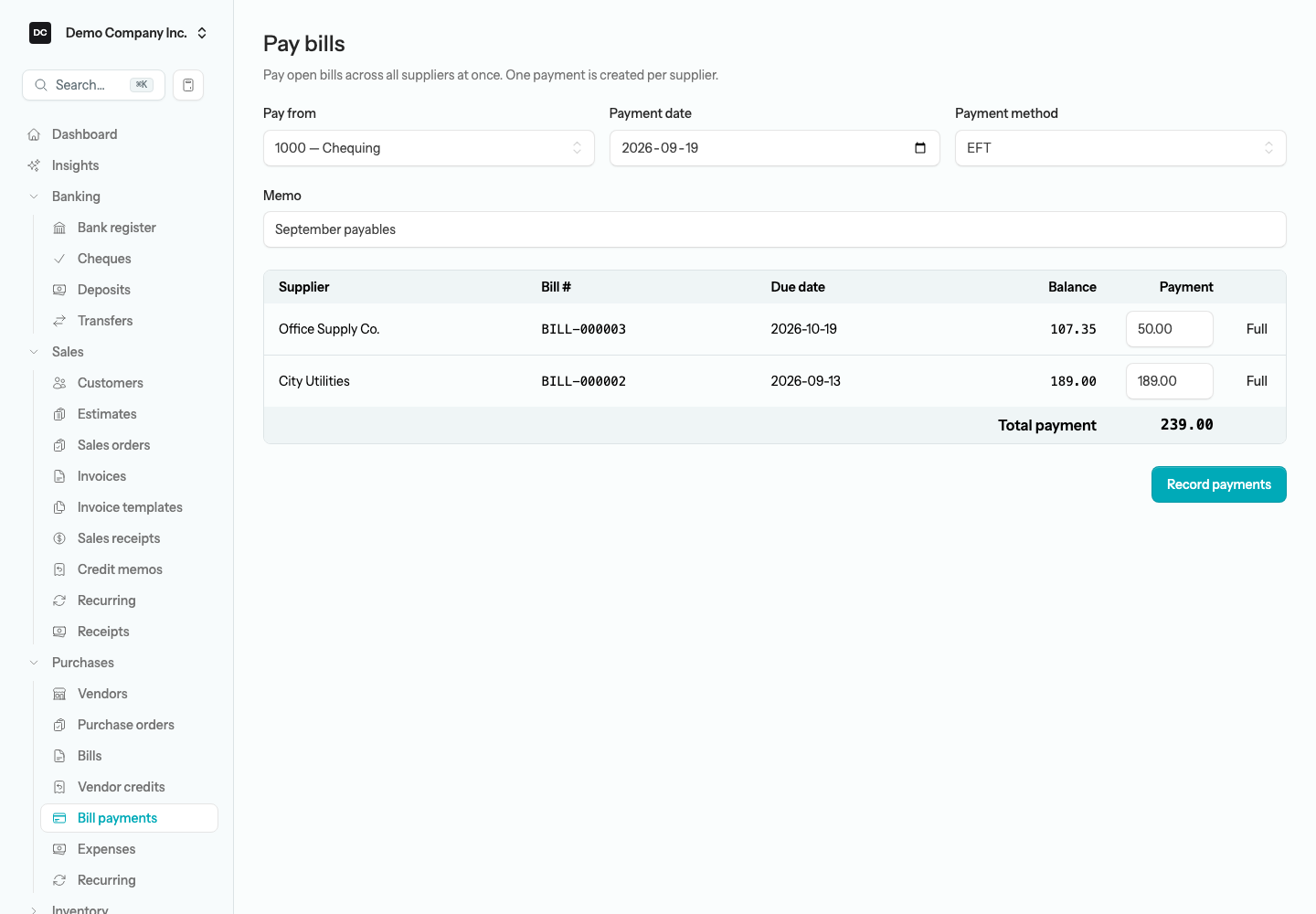Open Invoice templates in the sidebar
Image resolution: width=1316 pixels, height=914 pixels.
click(x=129, y=507)
